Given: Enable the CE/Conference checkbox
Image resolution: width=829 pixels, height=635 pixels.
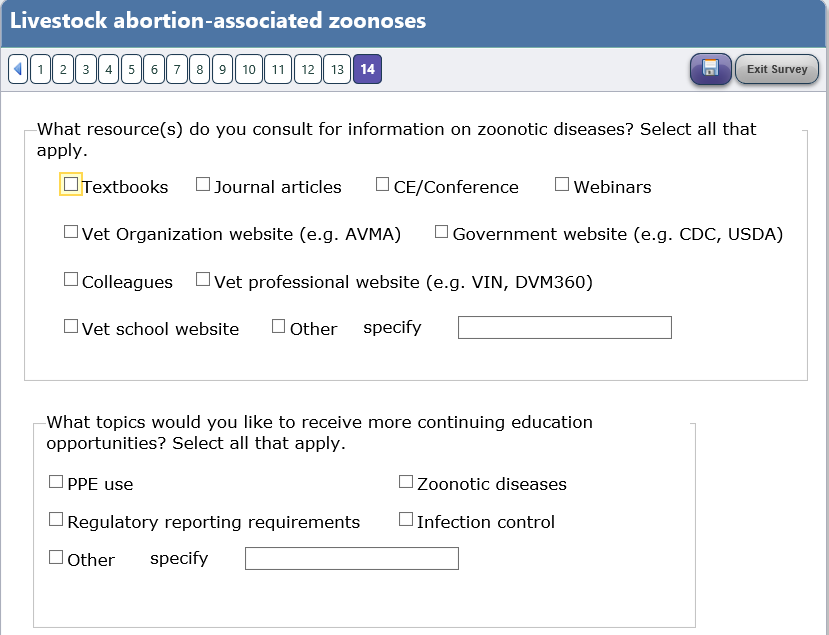Looking at the screenshot, I should point(383,184).
